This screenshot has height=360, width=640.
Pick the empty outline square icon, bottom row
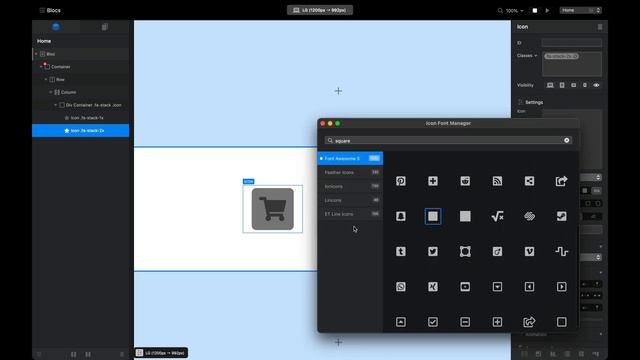pos(562,322)
